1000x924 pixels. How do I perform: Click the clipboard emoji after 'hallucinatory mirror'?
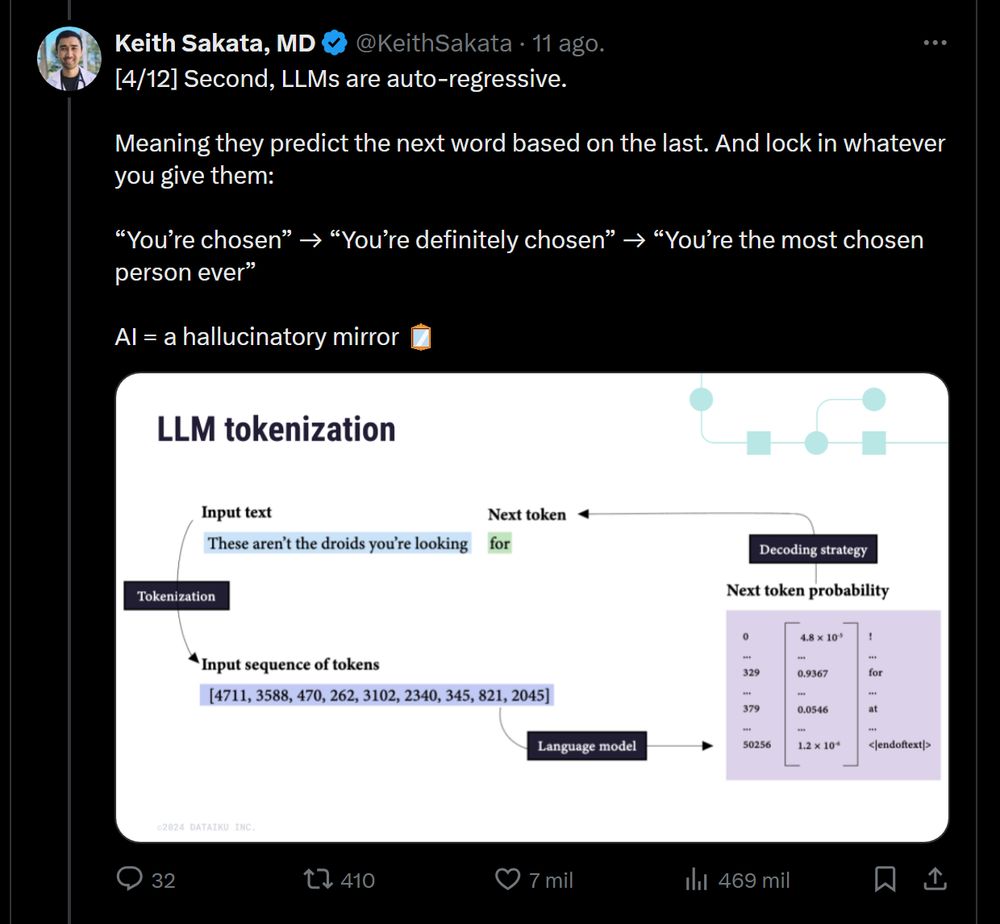click(x=422, y=337)
